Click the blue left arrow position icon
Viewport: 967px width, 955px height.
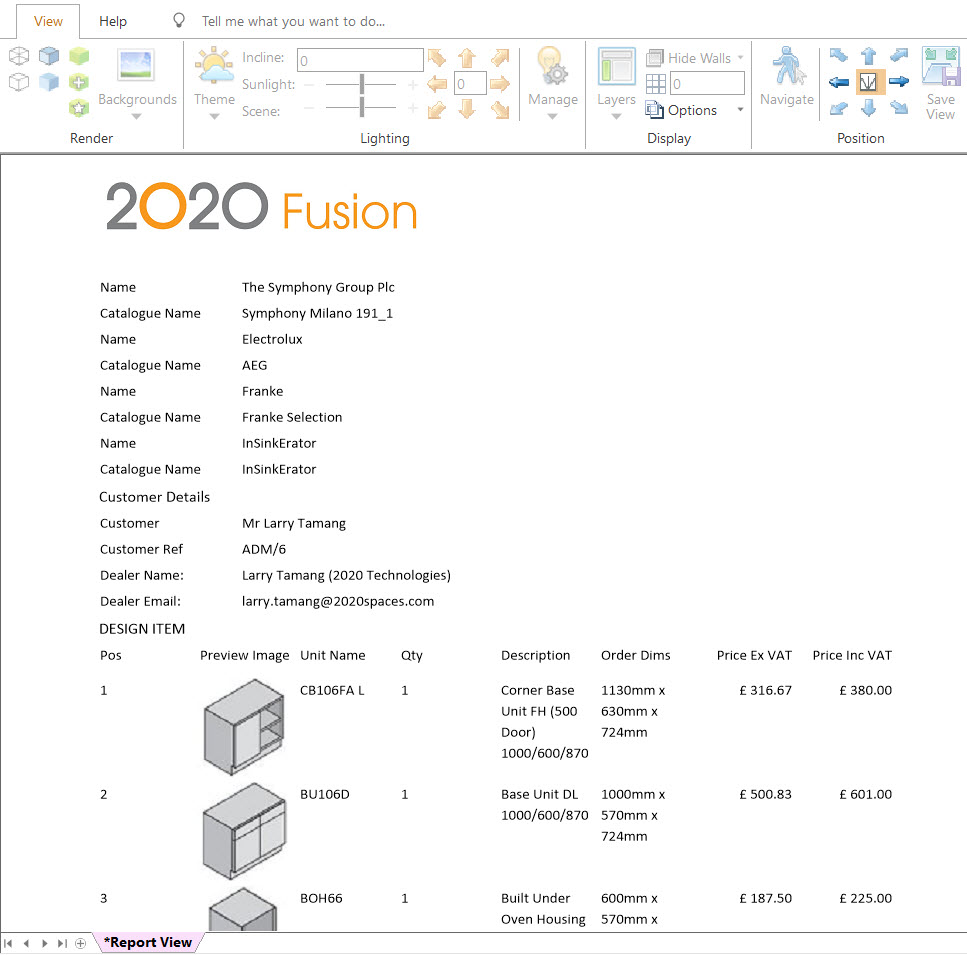tap(838, 82)
